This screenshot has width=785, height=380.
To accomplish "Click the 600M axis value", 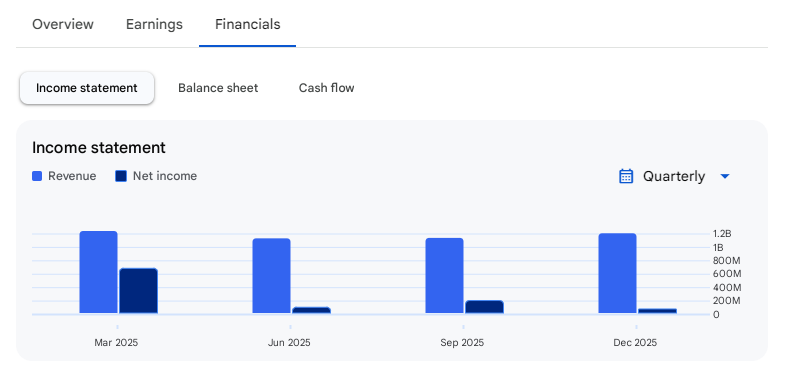I will click(726, 274).
